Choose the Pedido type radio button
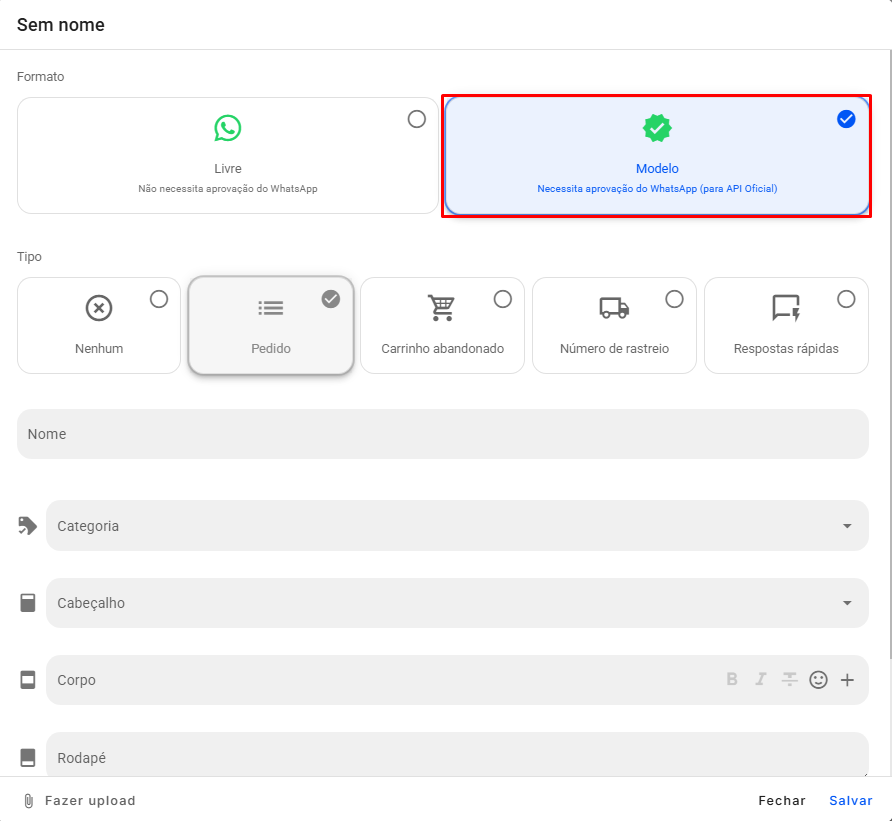The height and width of the screenshot is (821, 892). tap(331, 299)
